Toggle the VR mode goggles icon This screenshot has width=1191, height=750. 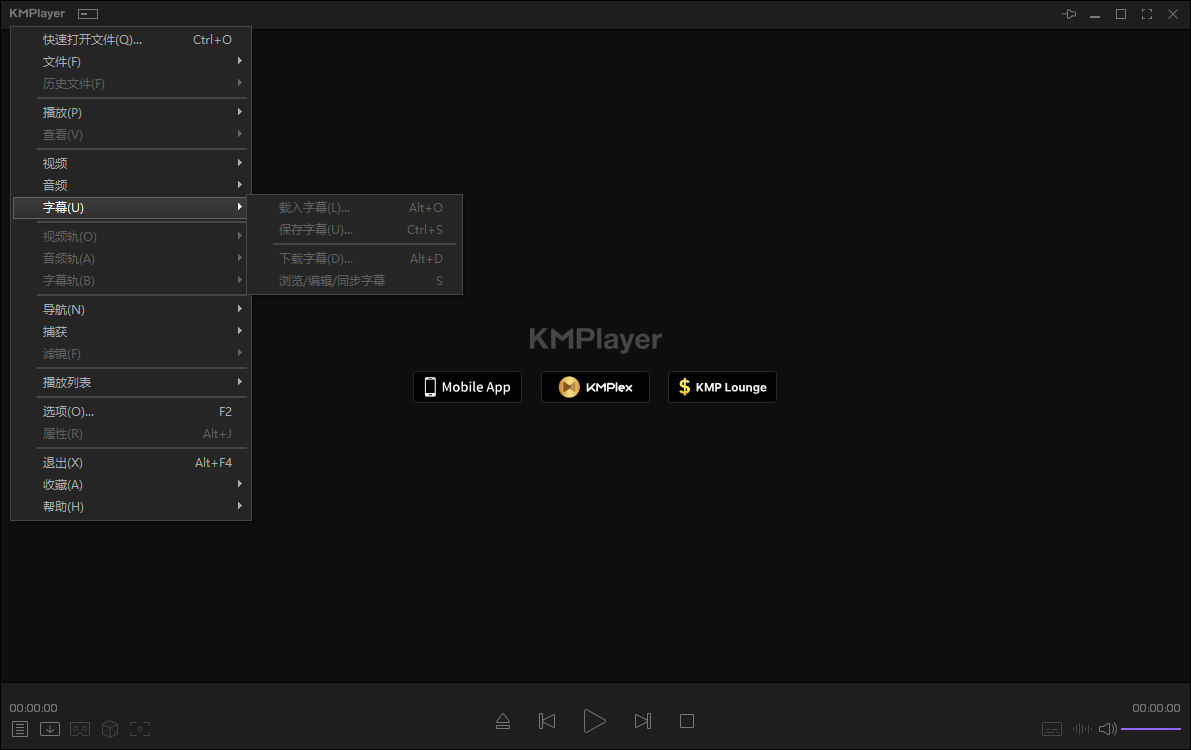(80, 729)
